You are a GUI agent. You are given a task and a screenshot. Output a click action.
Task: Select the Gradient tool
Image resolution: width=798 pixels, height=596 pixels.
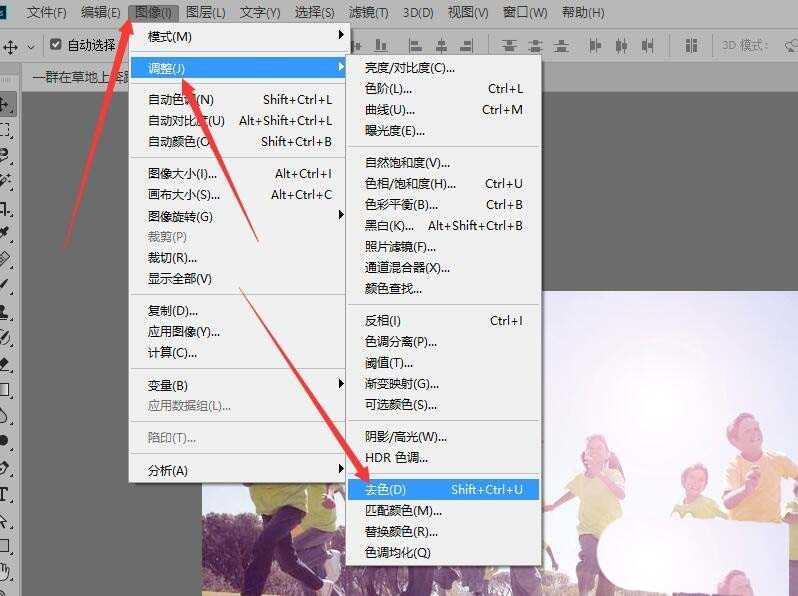click(x=5, y=390)
